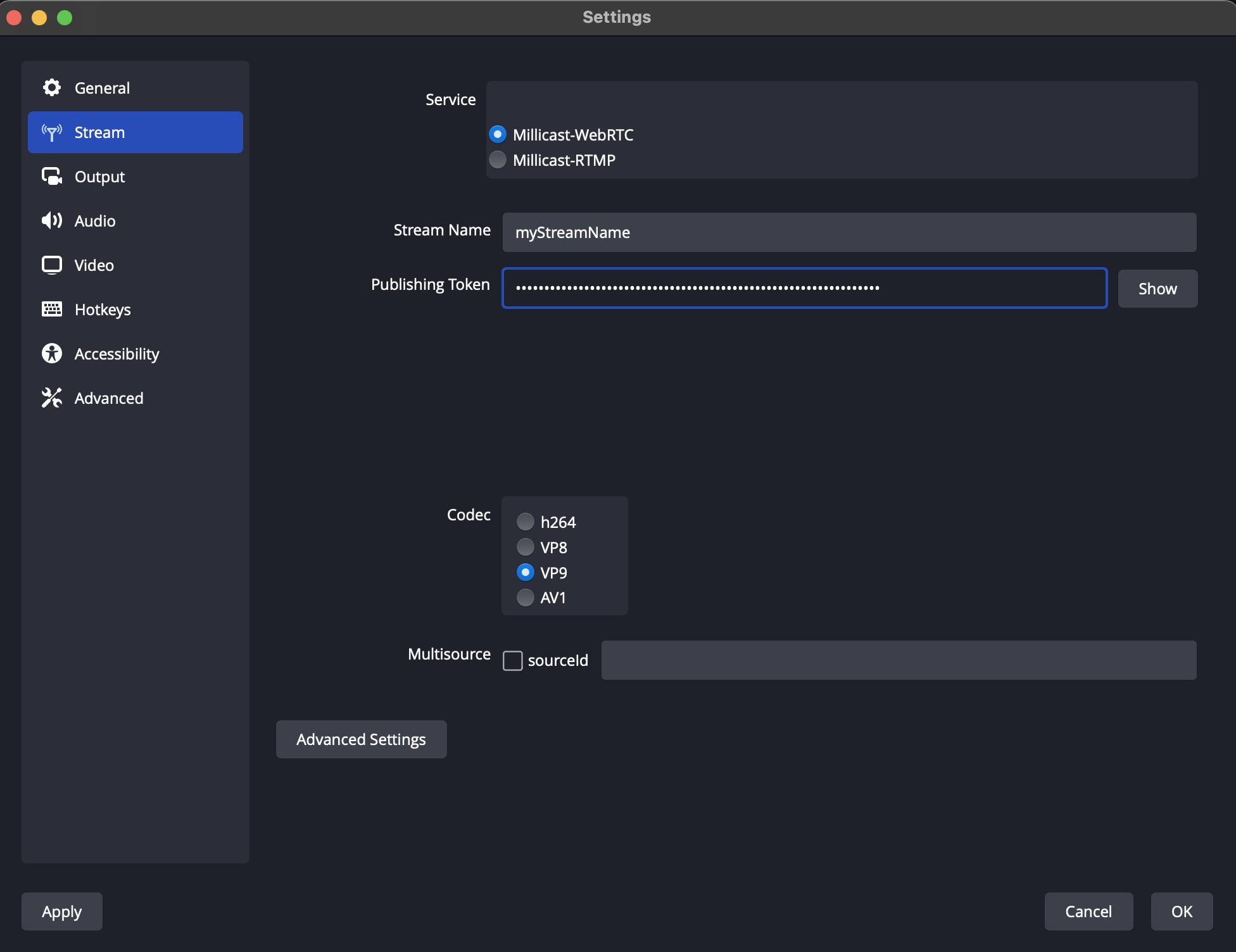Click the Stream Name text field

[848, 232]
